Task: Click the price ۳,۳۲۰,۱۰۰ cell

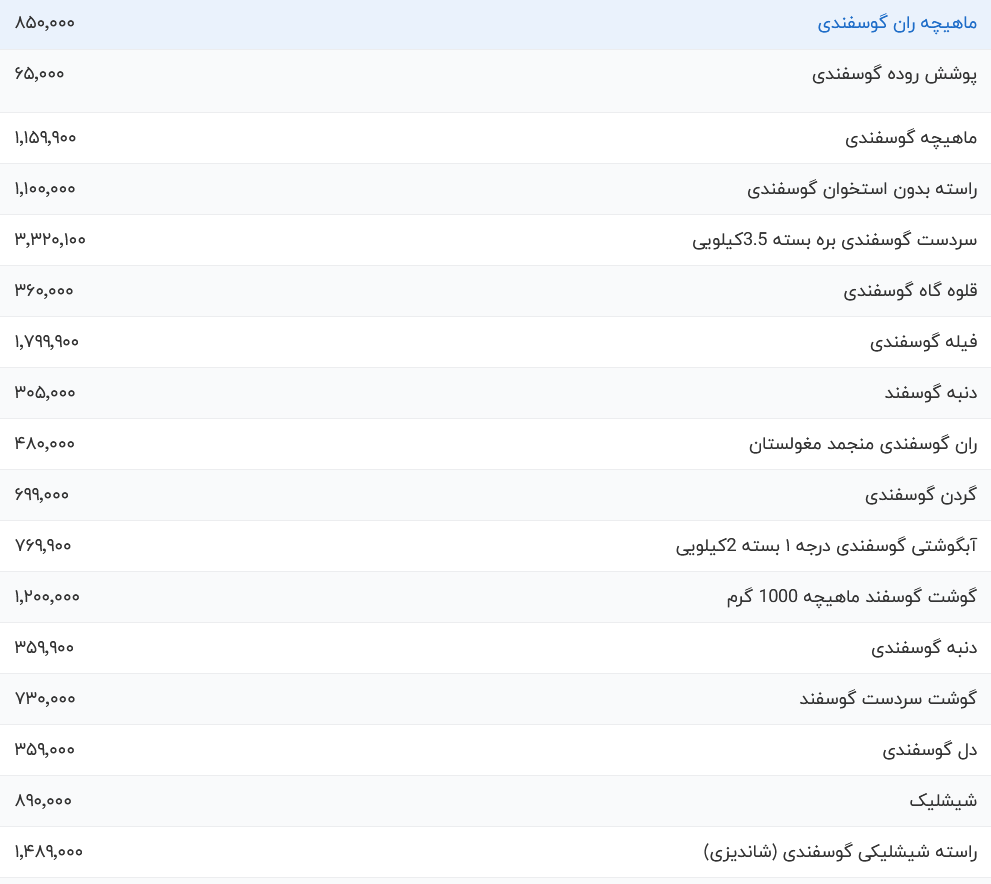Action: pos(50,239)
